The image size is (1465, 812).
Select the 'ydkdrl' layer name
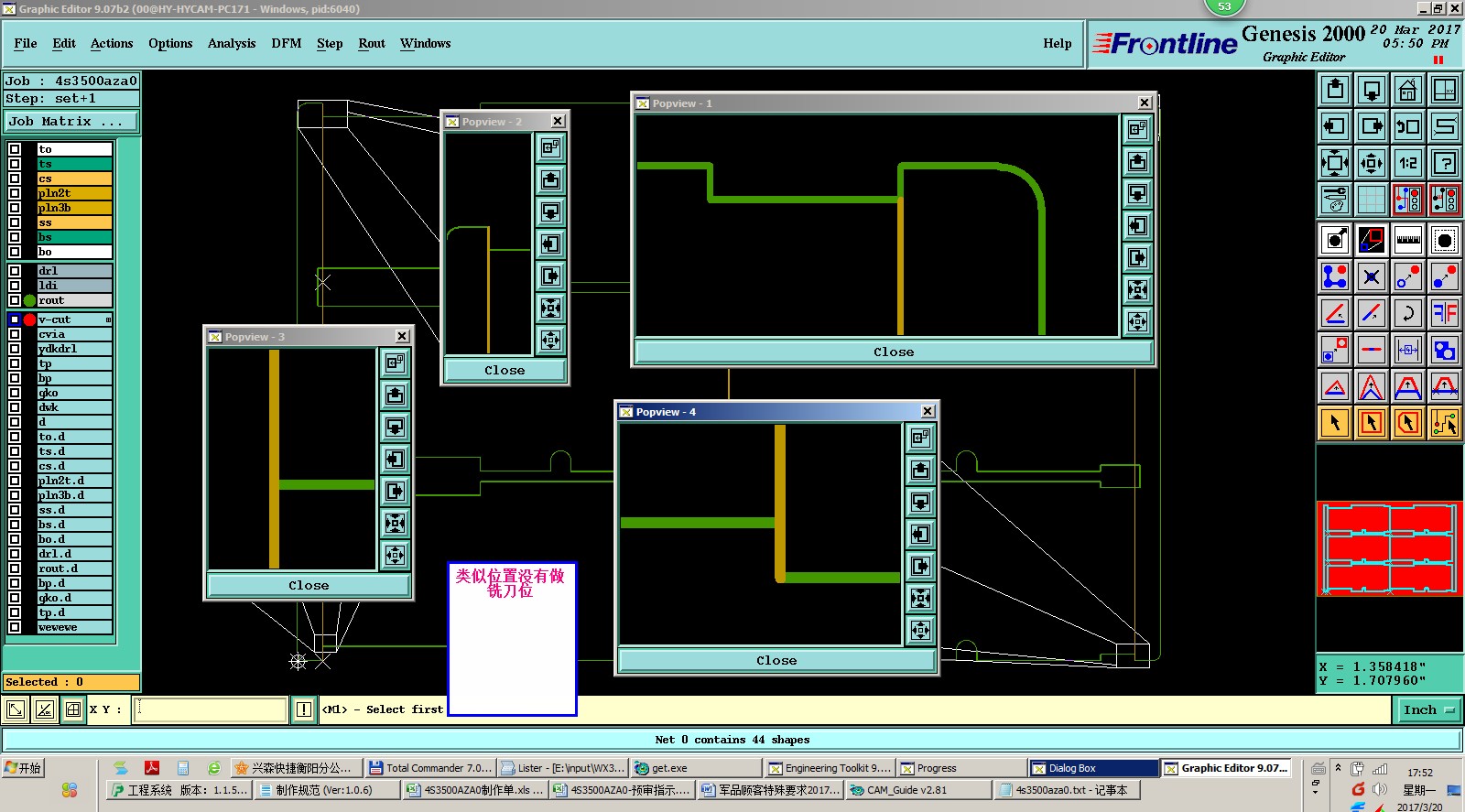click(x=74, y=349)
